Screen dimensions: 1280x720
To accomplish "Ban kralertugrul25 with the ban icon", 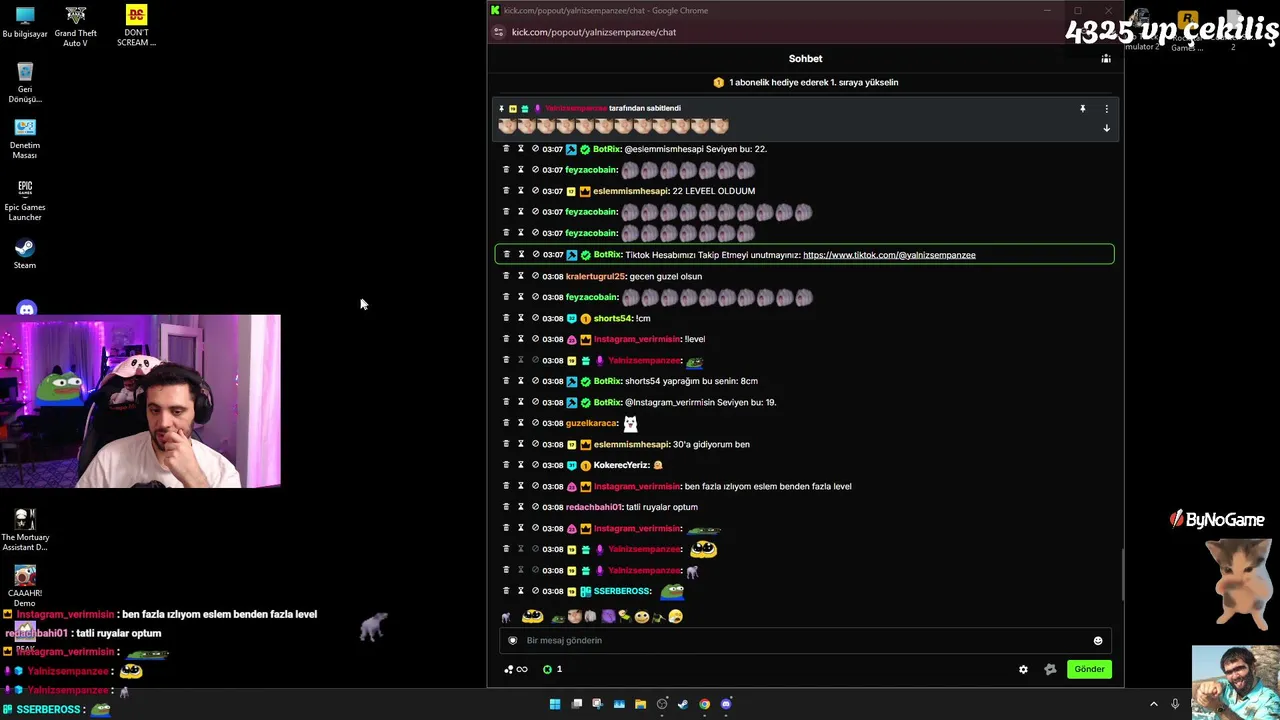I will [535, 276].
